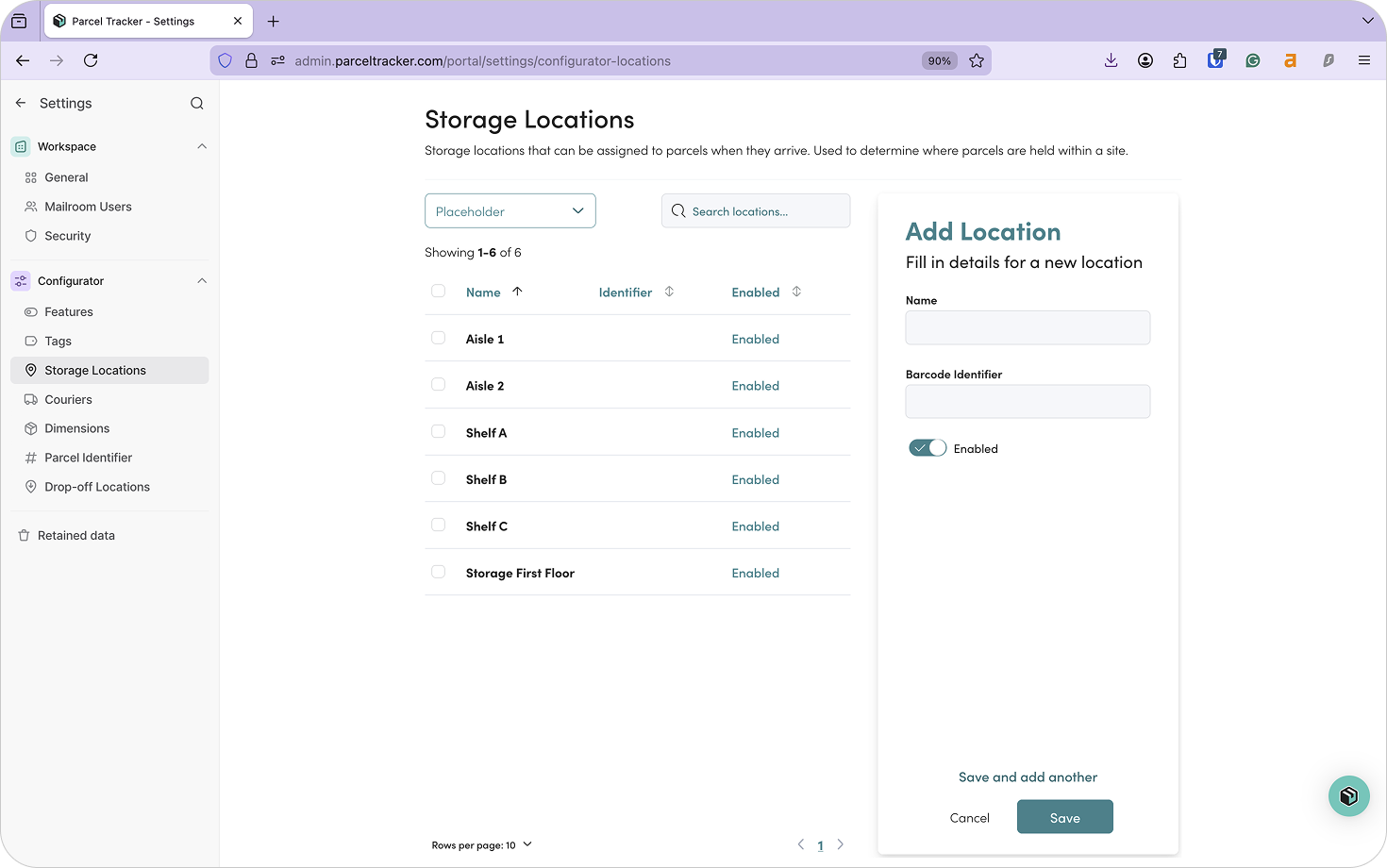Toggle the Enabled switch in Add Location panel

tap(927, 447)
